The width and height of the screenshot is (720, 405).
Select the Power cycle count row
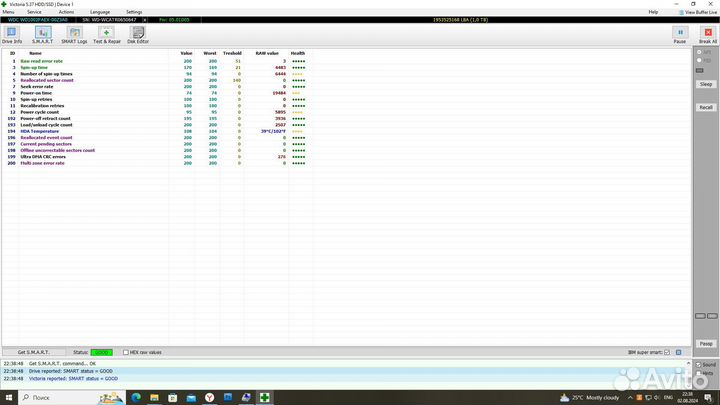(x=158, y=112)
